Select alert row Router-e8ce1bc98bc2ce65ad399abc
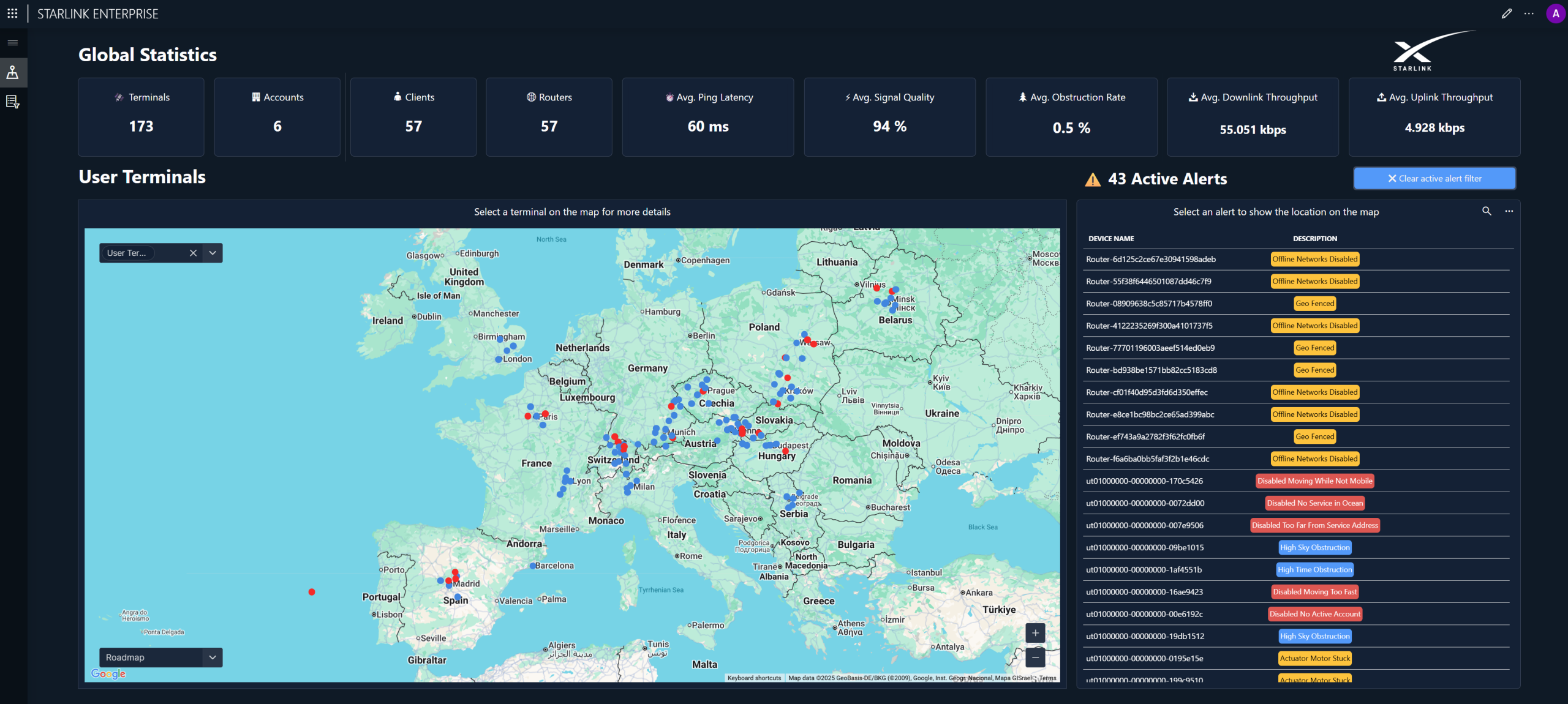The width and height of the screenshot is (1568, 704). point(1297,414)
